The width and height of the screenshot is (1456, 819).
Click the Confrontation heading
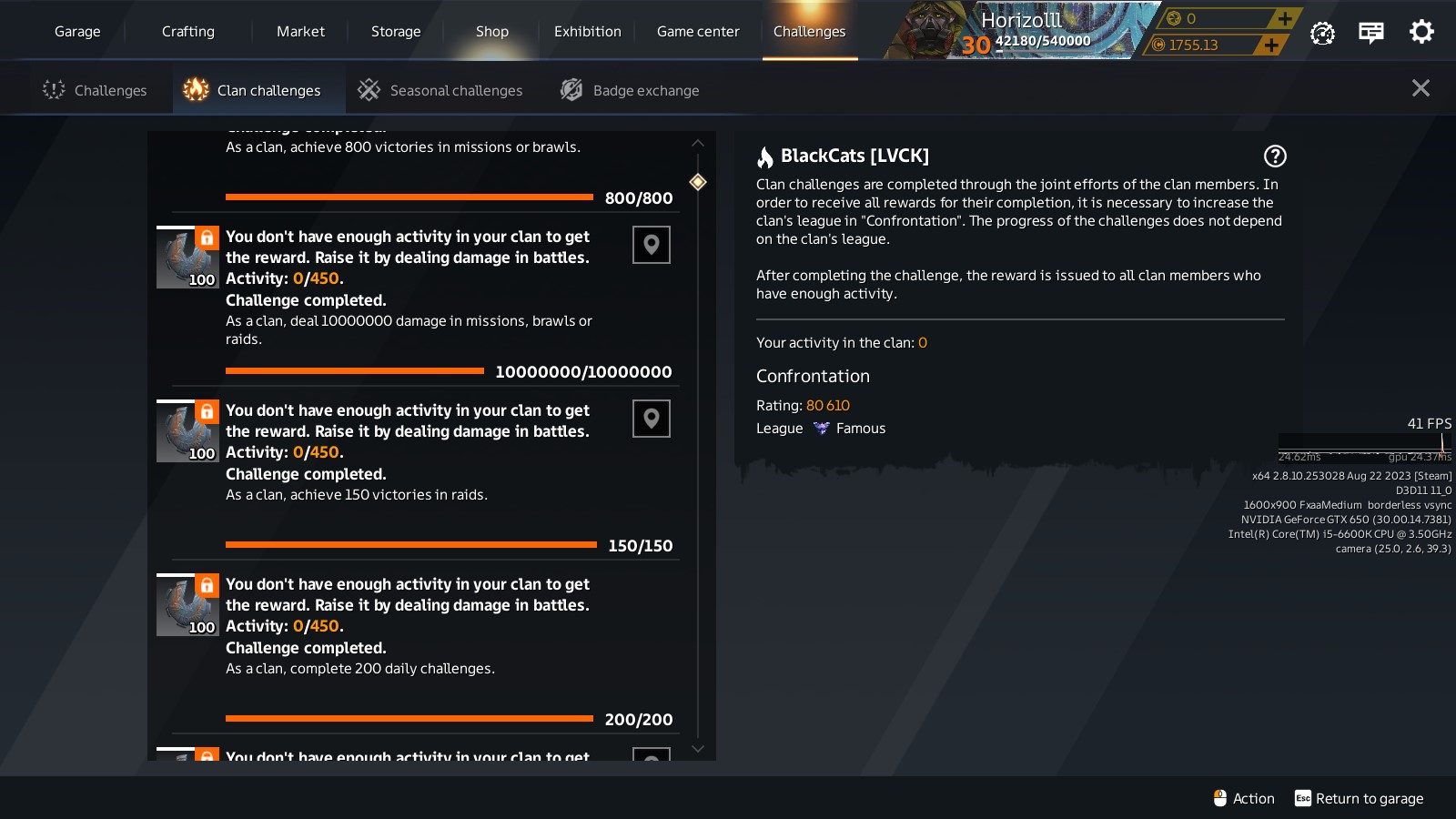813,376
